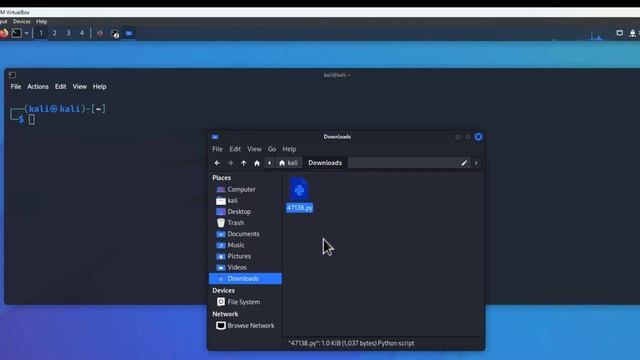640x360 pixels.
Task: Switch to workspace 3
Action: pos(68,33)
